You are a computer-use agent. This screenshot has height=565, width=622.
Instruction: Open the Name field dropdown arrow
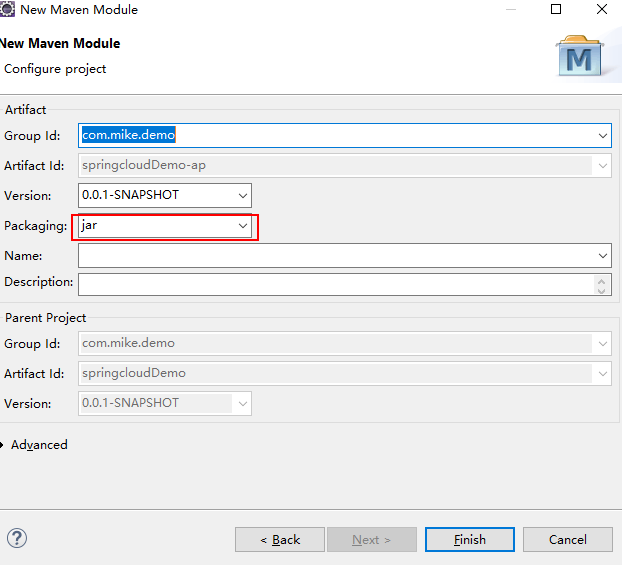point(603,256)
